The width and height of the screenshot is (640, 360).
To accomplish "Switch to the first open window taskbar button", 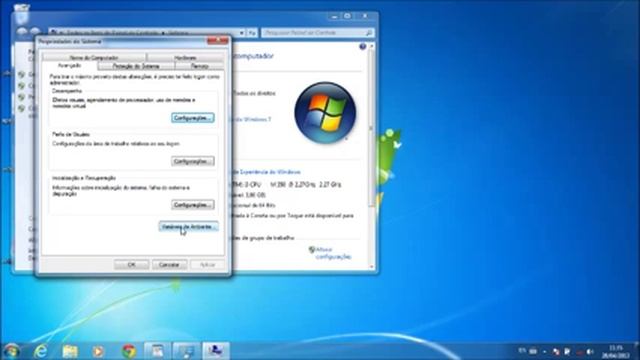I will [157, 351].
